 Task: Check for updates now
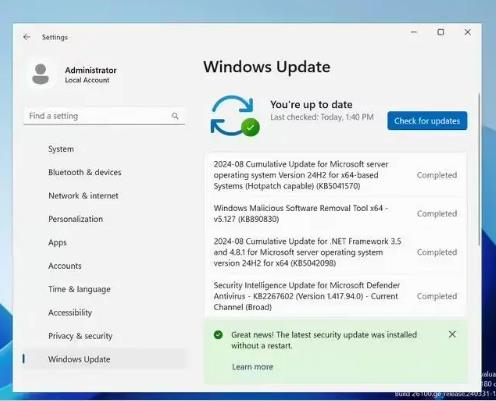click(427, 121)
